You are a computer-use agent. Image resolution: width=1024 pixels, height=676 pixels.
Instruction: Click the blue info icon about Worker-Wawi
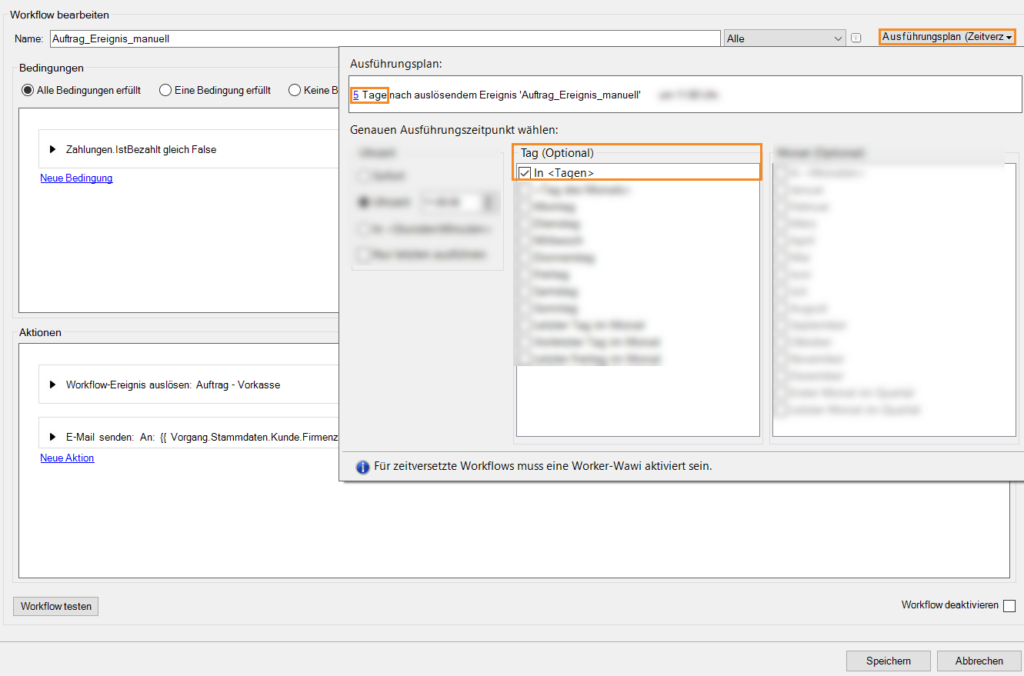363,466
